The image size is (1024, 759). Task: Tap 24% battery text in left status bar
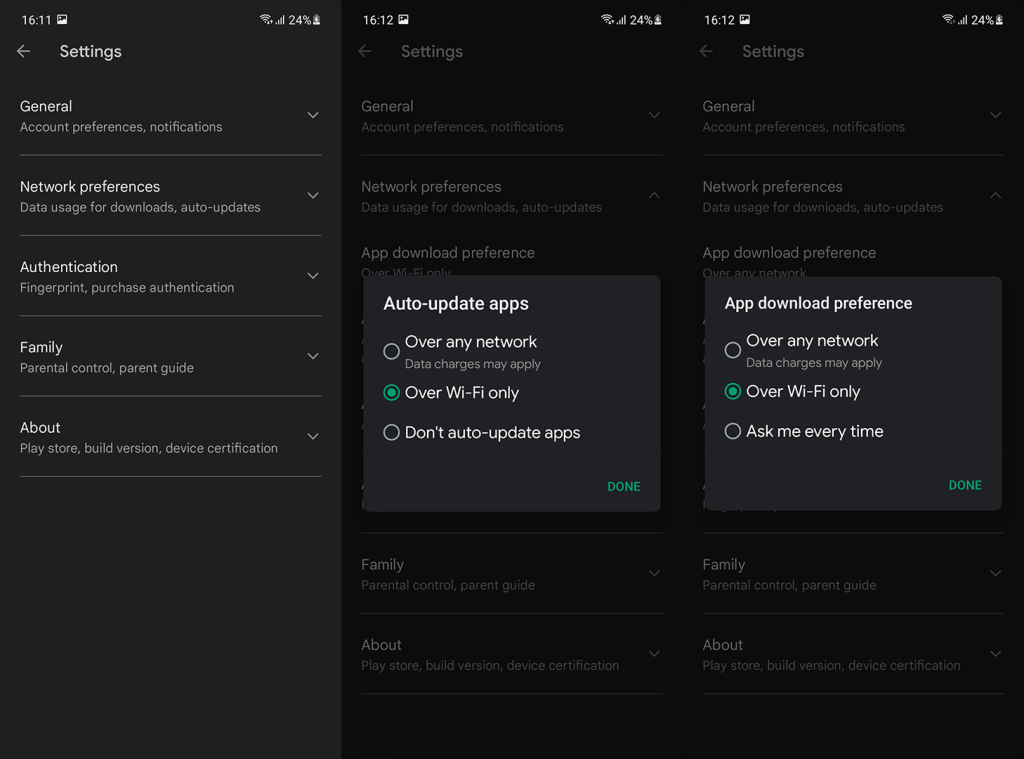coord(300,20)
